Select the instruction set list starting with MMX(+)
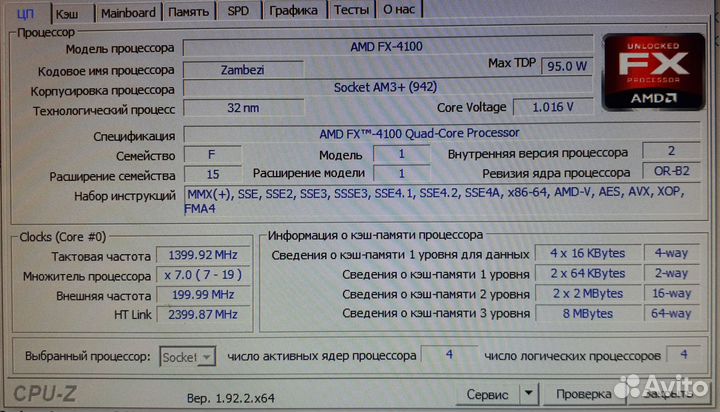Screen dimensions: 720x412 pyautogui.click(x=442, y=200)
